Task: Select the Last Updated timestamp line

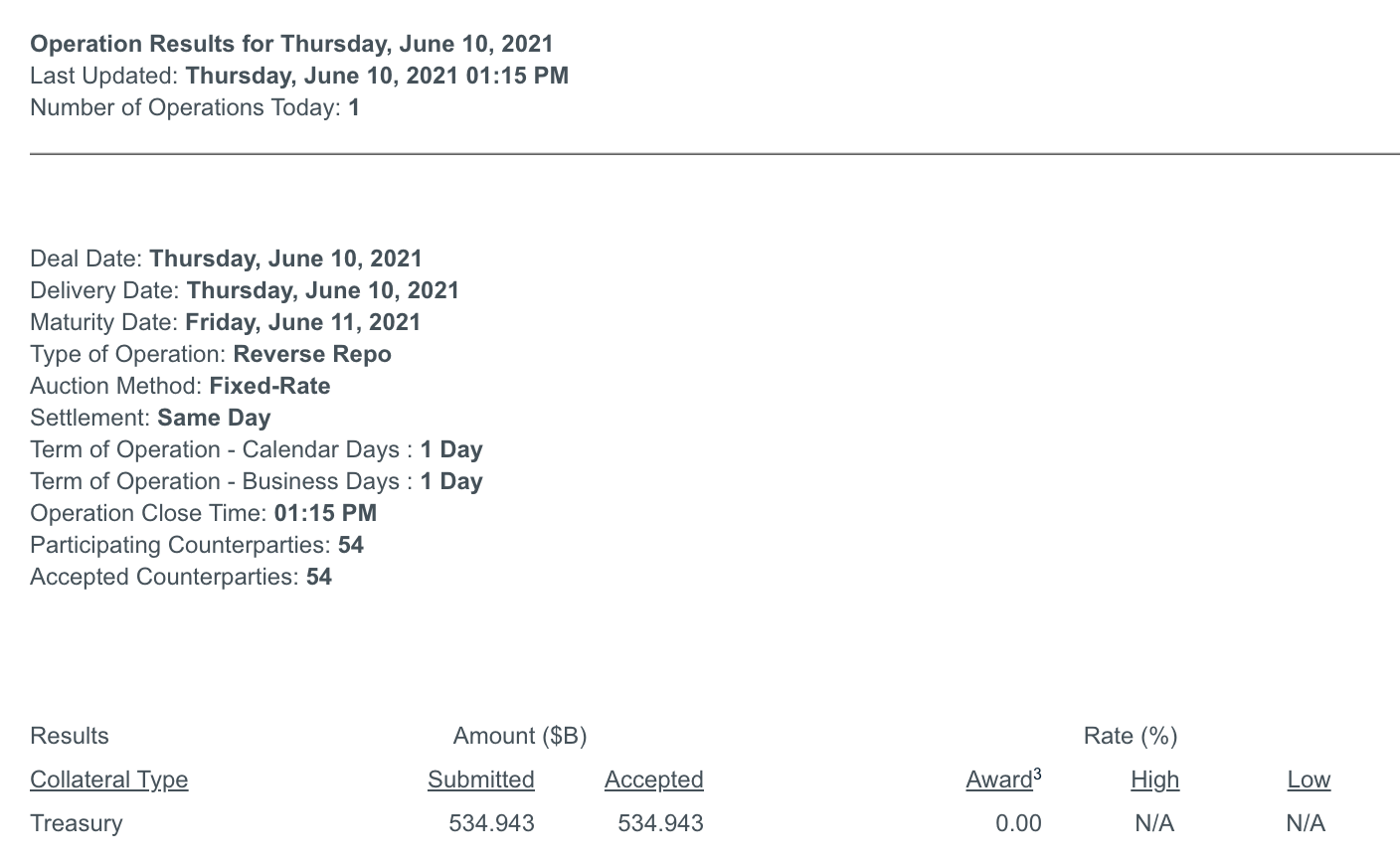Action: point(299,76)
